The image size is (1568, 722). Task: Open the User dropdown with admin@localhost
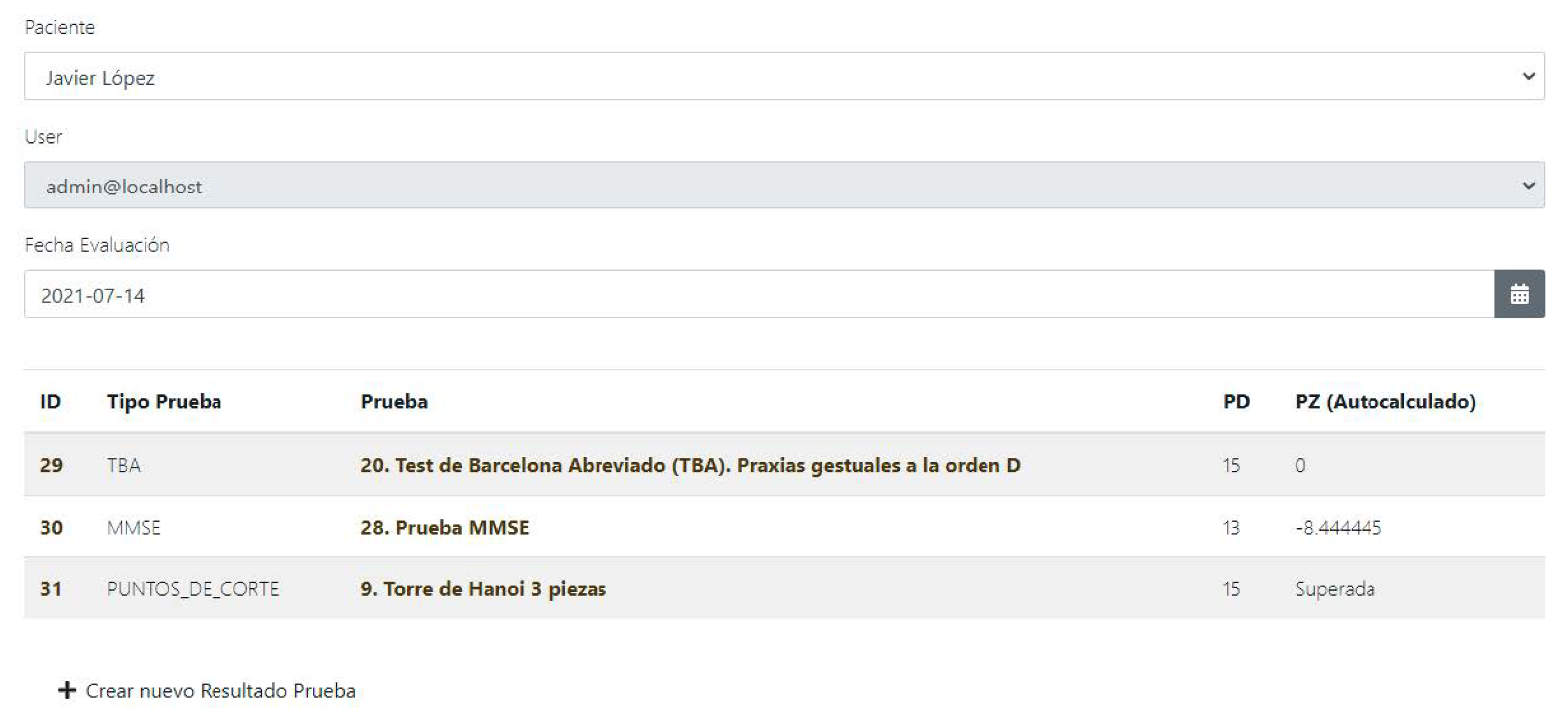pos(784,185)
